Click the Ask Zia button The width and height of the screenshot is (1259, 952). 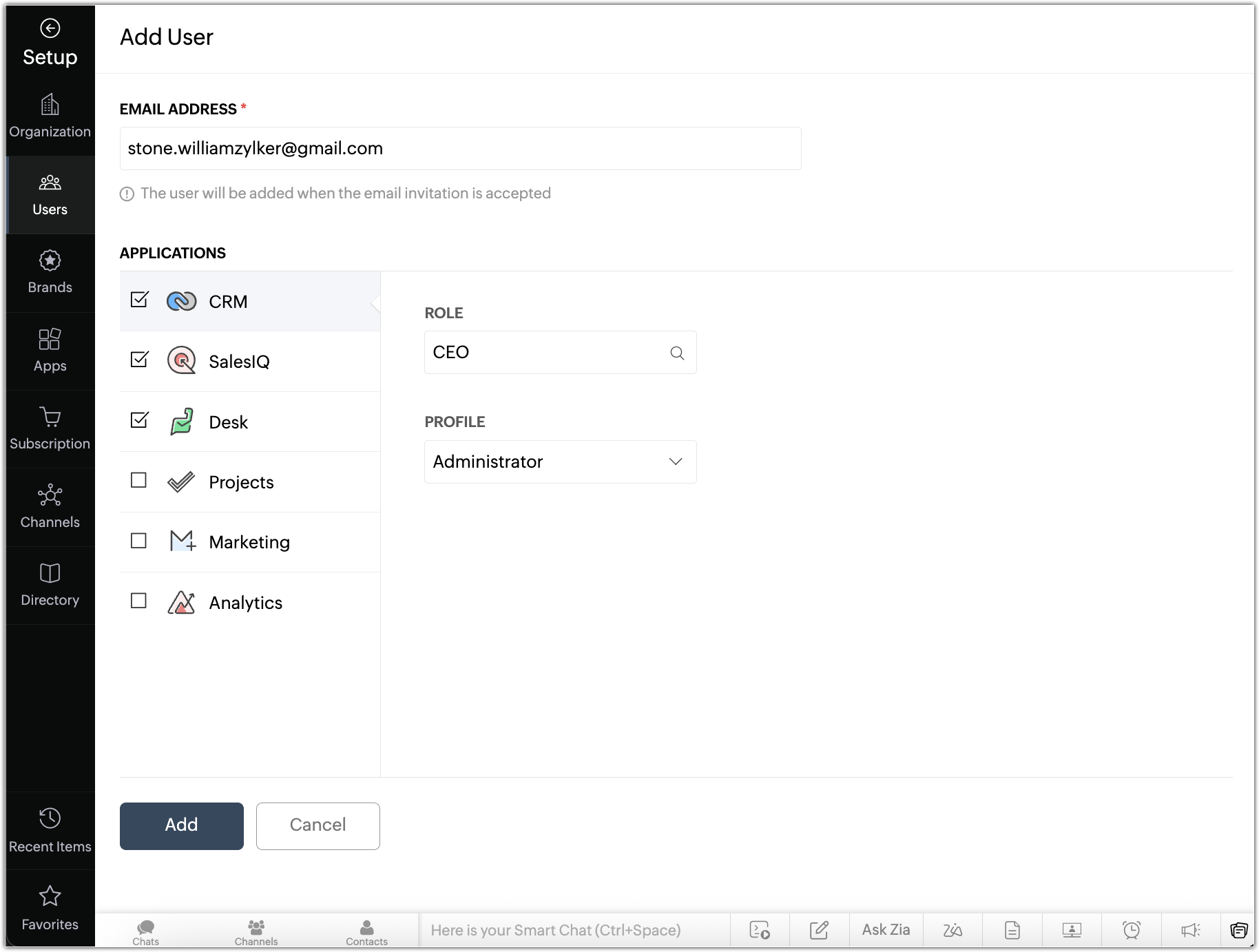[886, 930]
